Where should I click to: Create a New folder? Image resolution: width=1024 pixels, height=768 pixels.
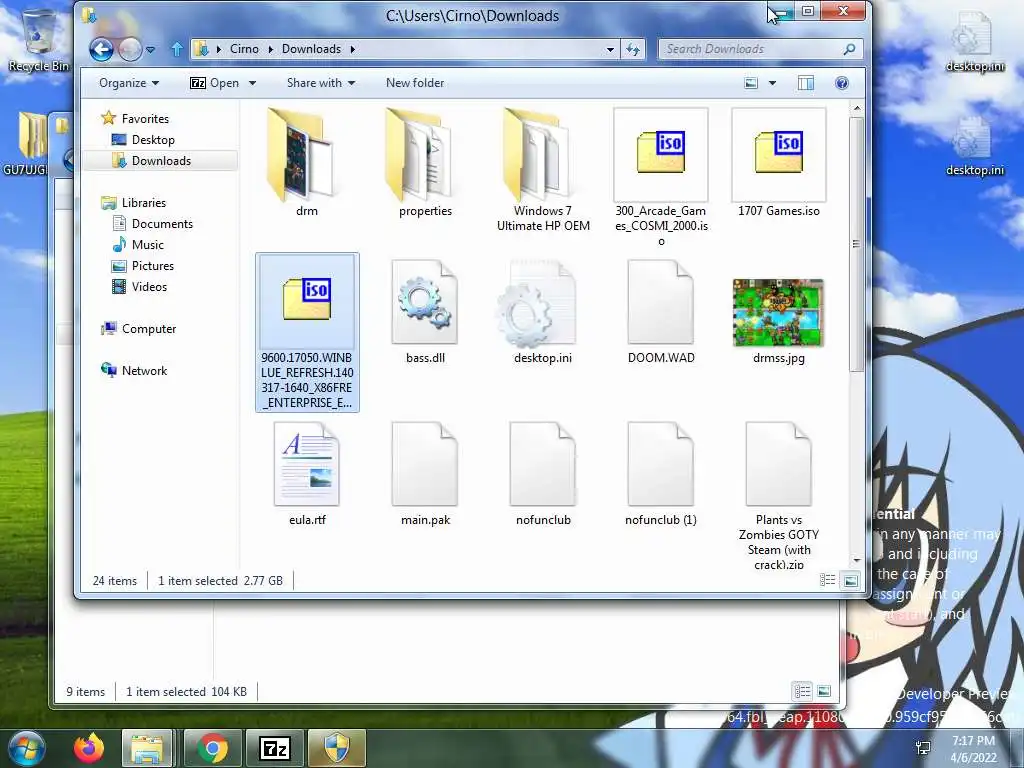coord(415,83)
